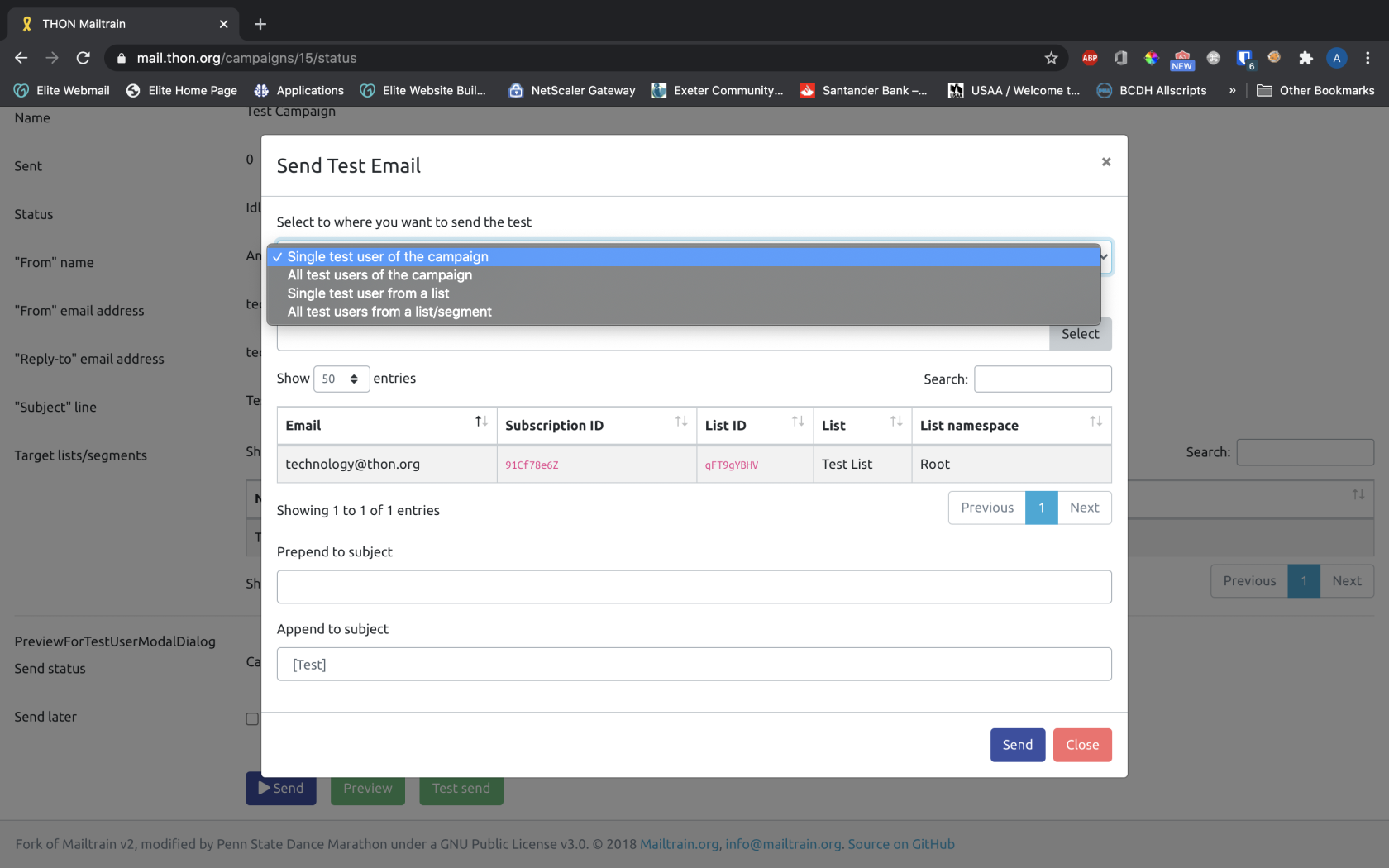Open the Elite Home Page bookmark
Screen dimensions: 1389x868
182,90
